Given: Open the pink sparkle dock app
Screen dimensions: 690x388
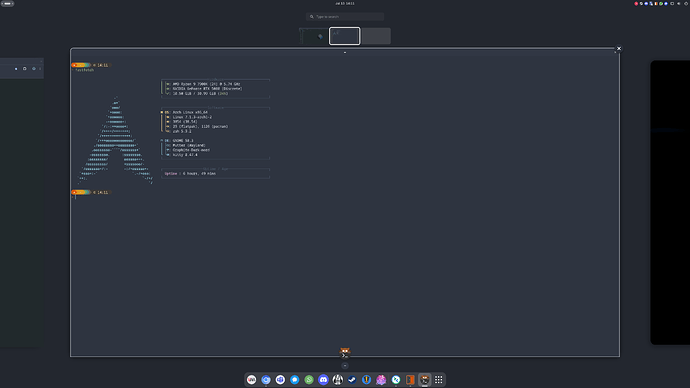Looking at the screenshot, I should coord(381,380).
